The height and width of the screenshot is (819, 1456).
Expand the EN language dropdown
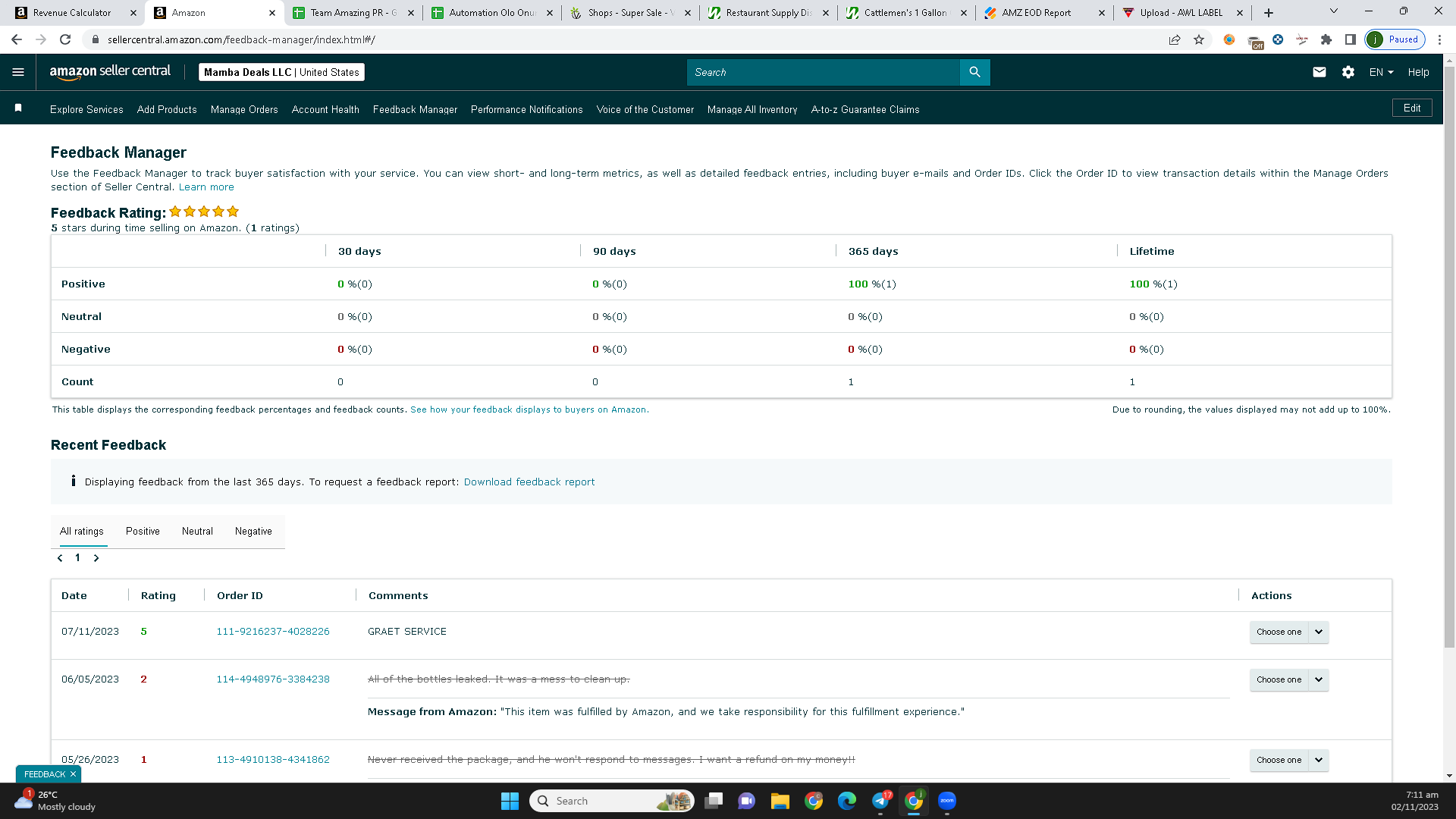1381,72
